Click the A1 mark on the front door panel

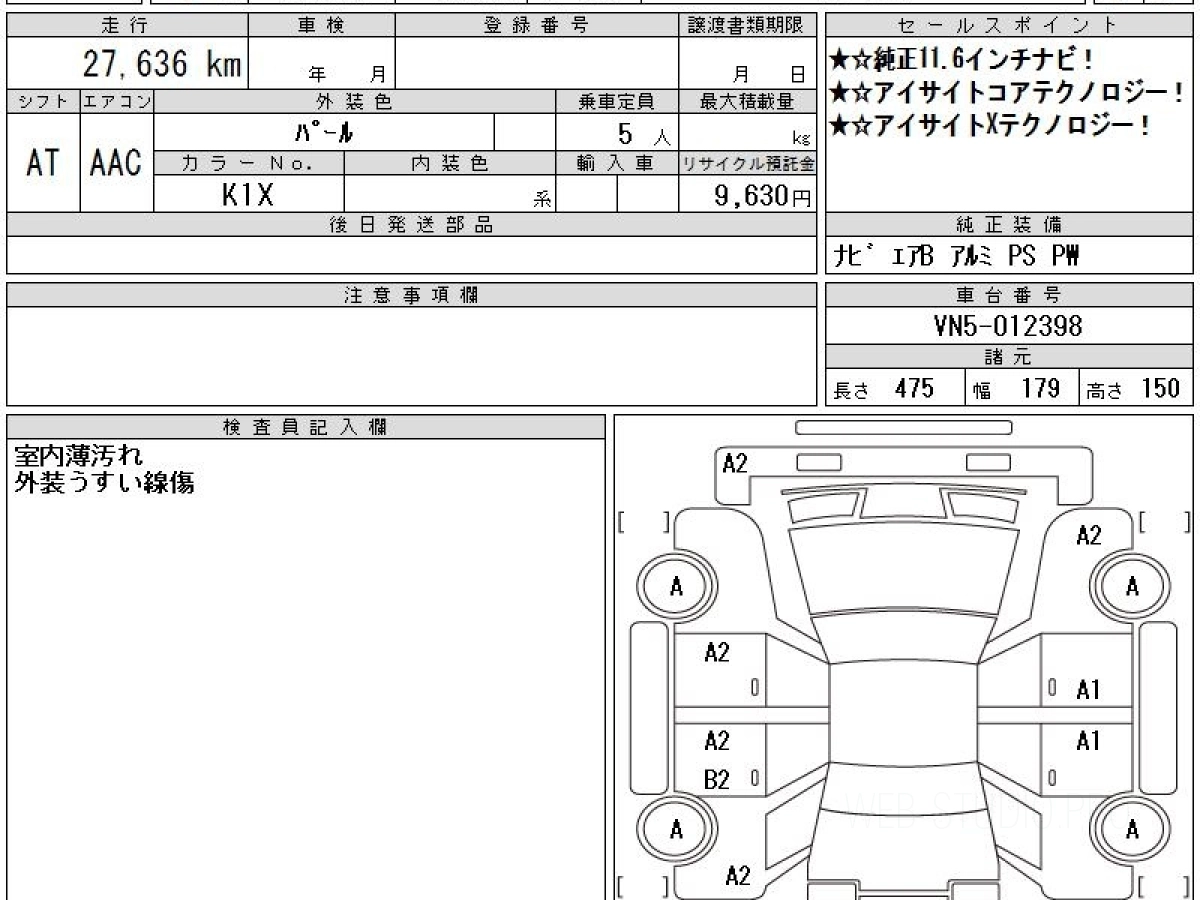[1088, 689]
